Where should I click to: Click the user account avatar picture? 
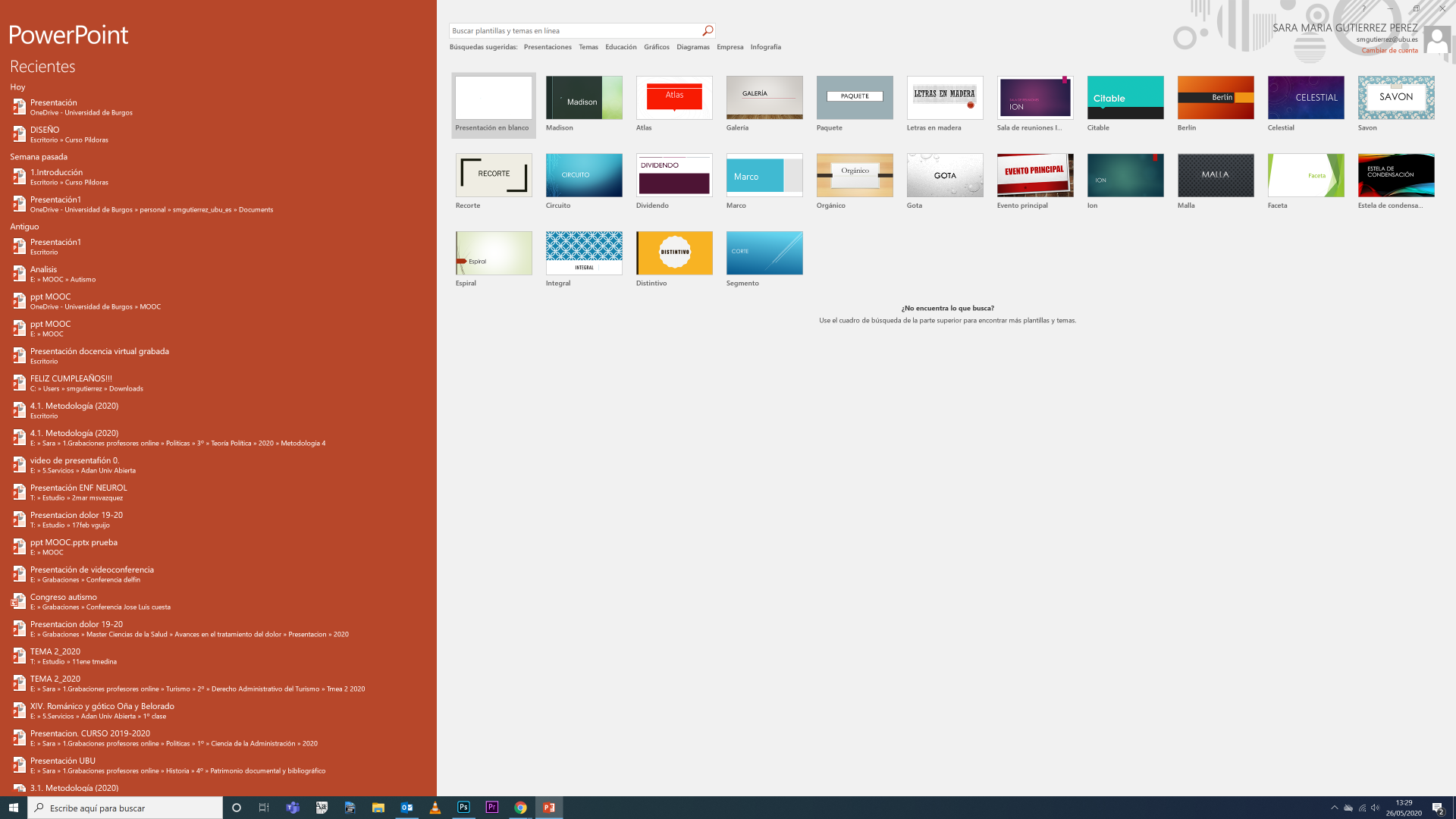click(x=1436, y=39)
